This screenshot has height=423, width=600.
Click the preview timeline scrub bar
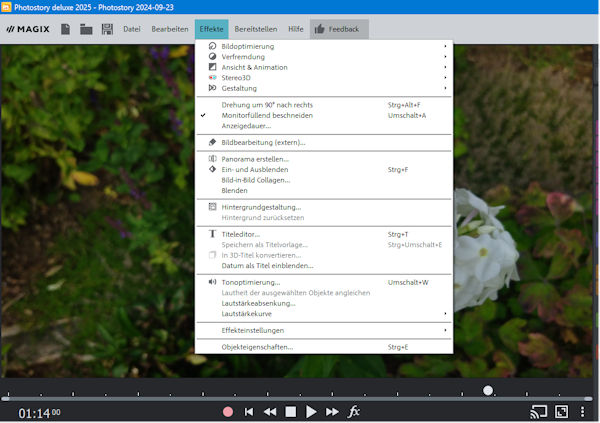coord(297,399)
